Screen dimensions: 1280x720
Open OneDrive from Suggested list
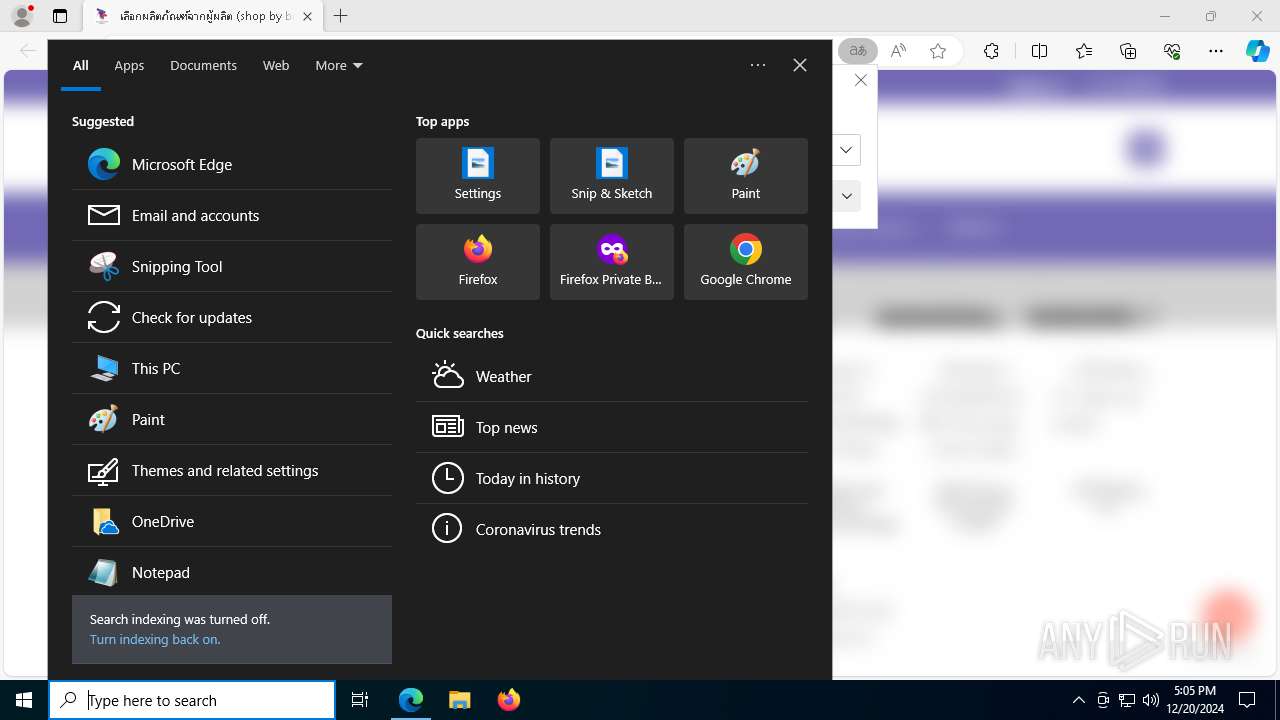(x=232, y=521)
